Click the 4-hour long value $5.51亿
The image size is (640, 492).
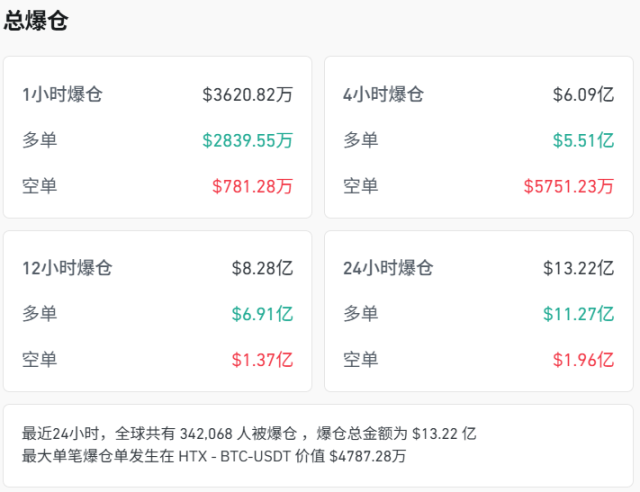pos(583,140)
